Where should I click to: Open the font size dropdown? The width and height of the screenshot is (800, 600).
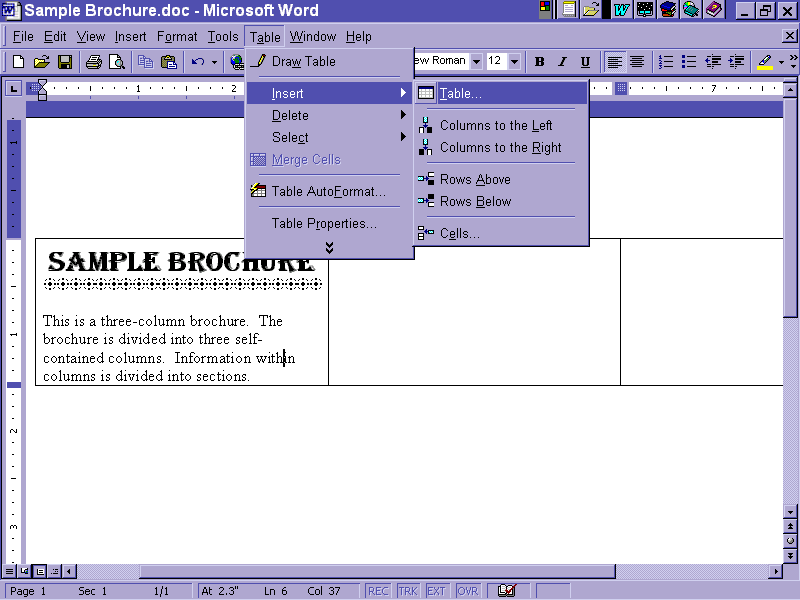514,62
